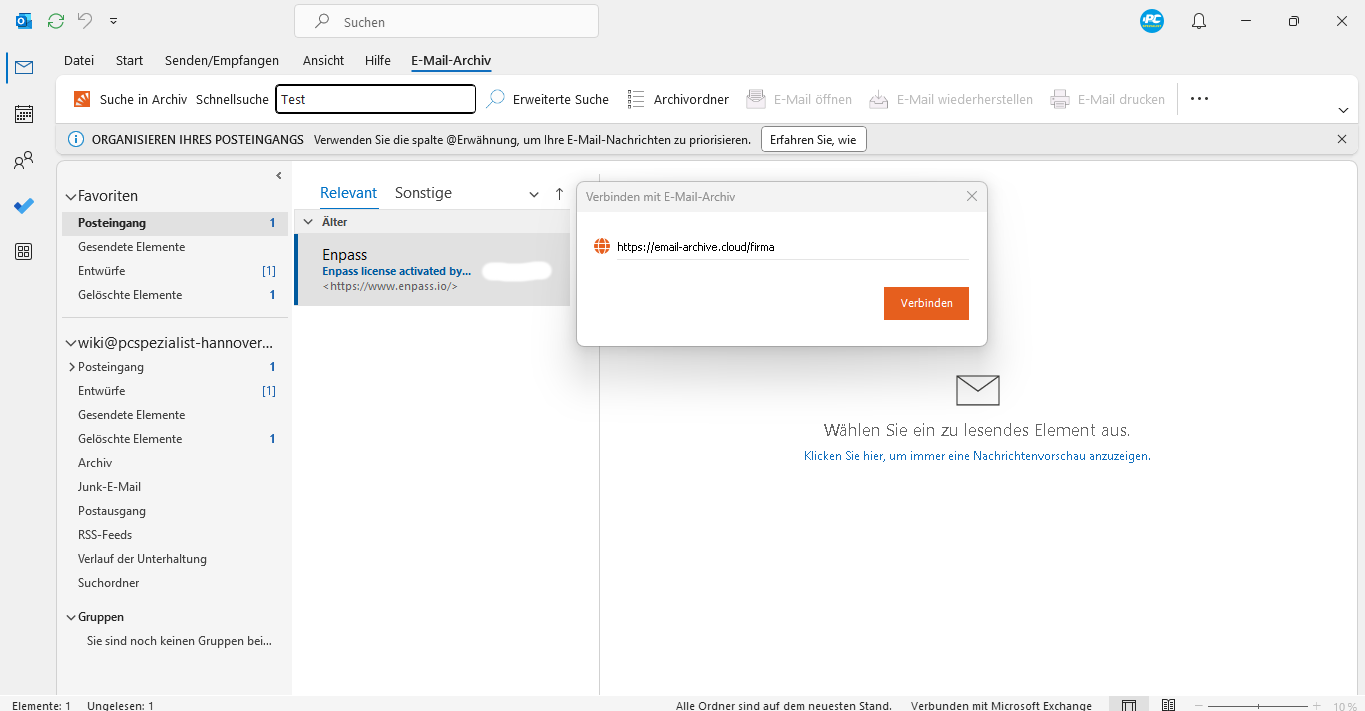
Task: Click the Verbinden button in the dialog
Action: pos(926,303)
